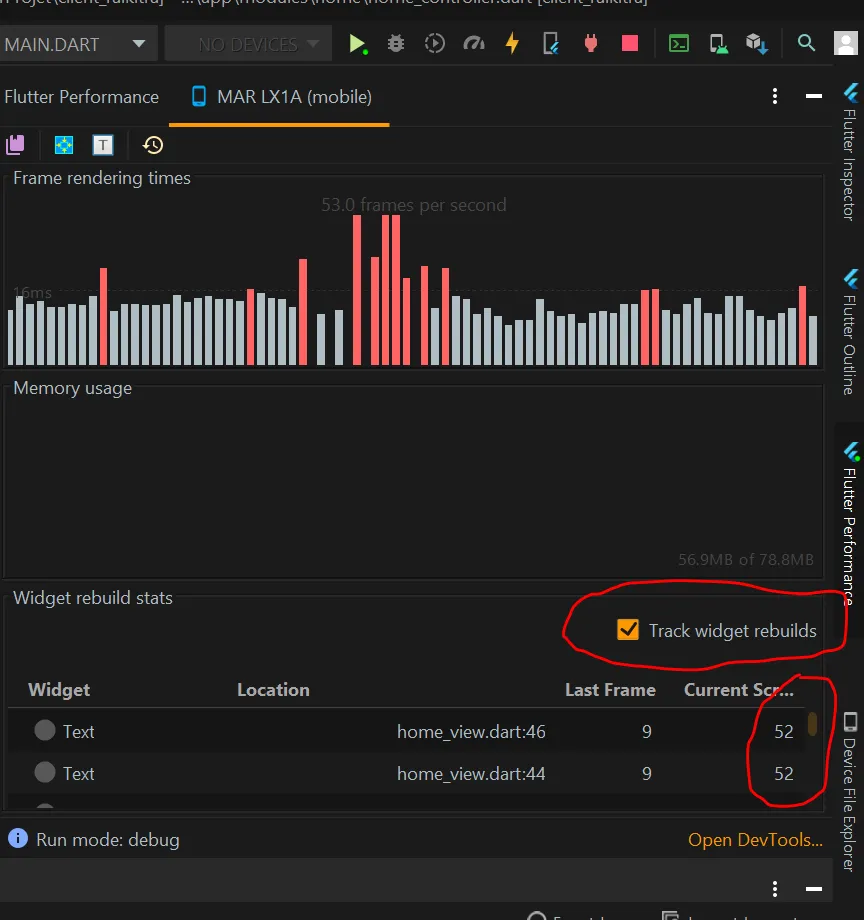This screenshot has height=920, width=864.
Task: Click rebuild indicator circle for home_view.dart:44
Action: point(45,773)
